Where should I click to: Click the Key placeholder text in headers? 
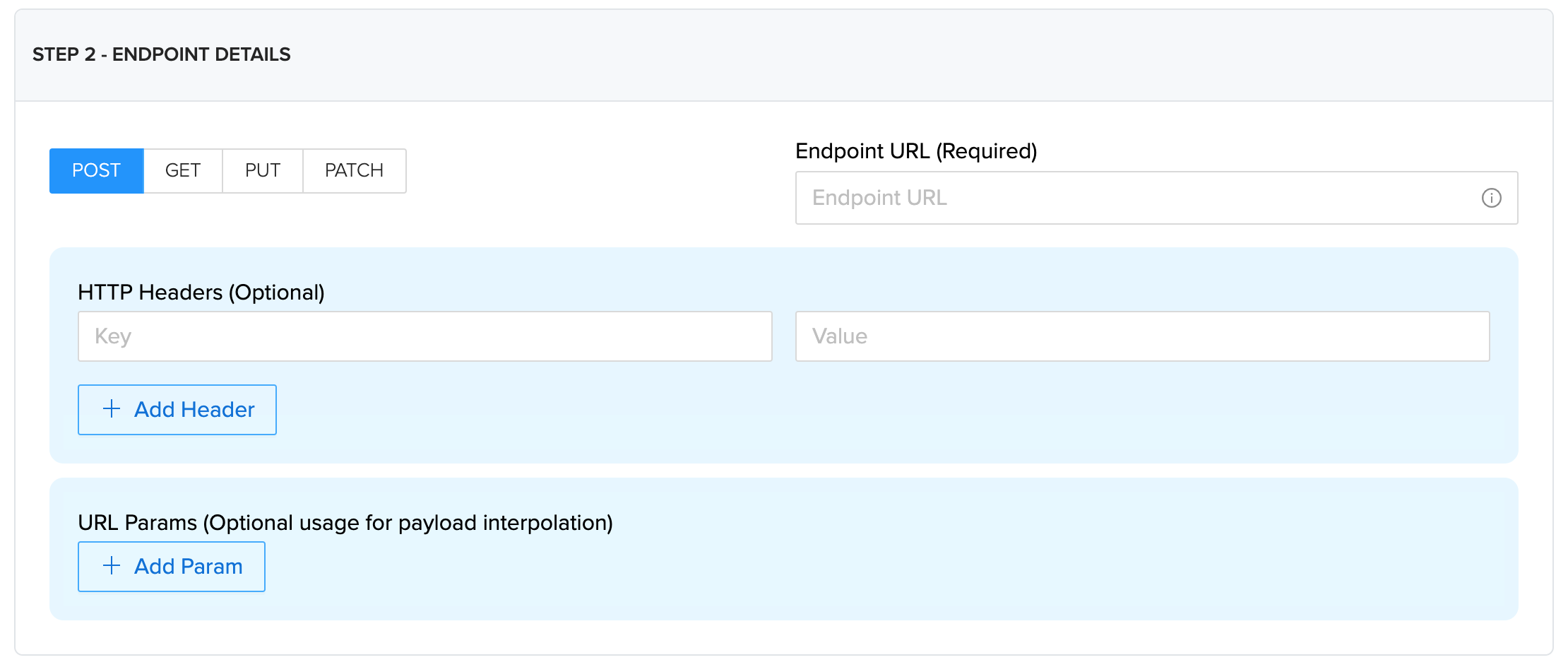(x=113, y=336)
